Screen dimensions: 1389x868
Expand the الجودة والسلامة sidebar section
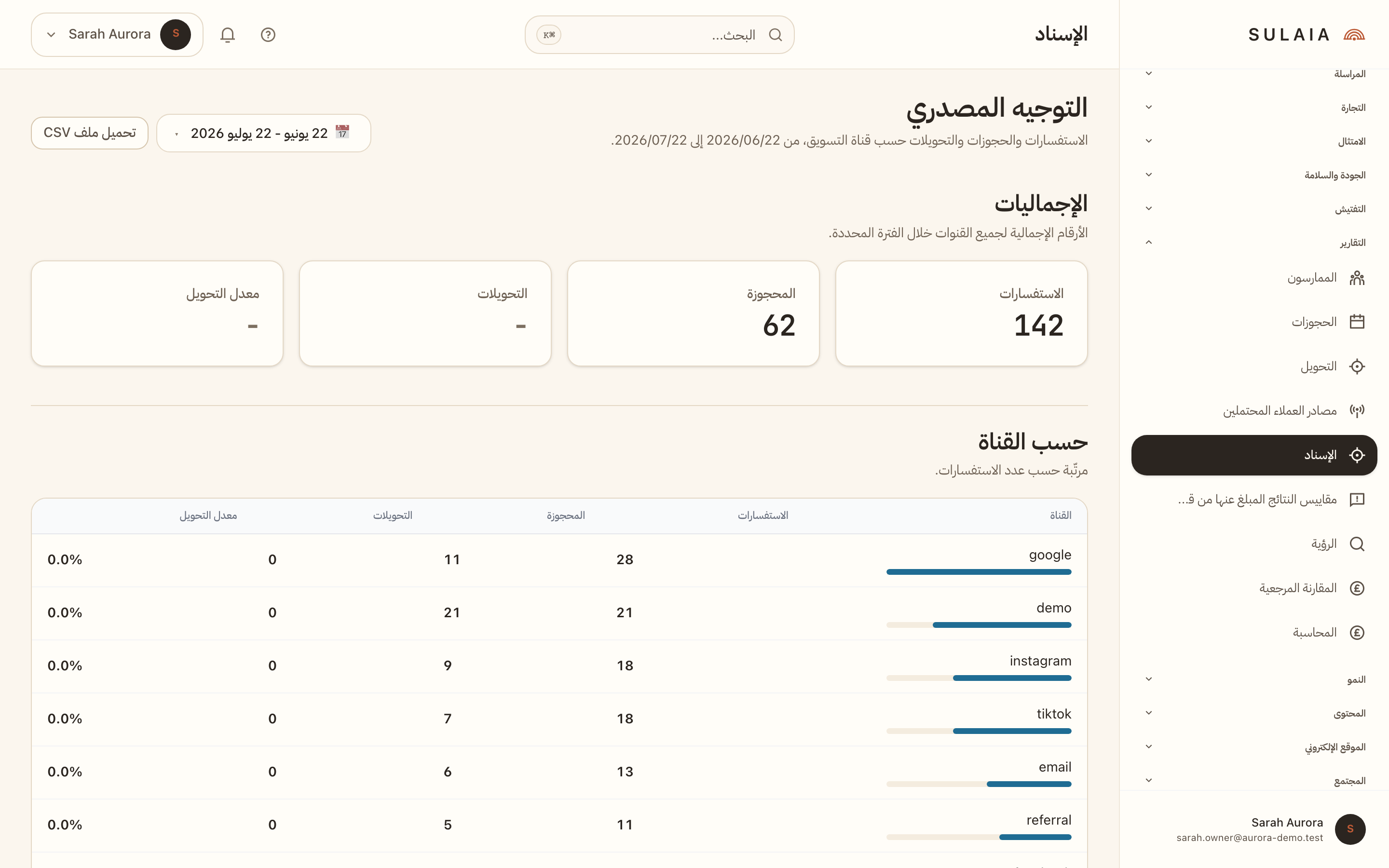click(1254, 175)
